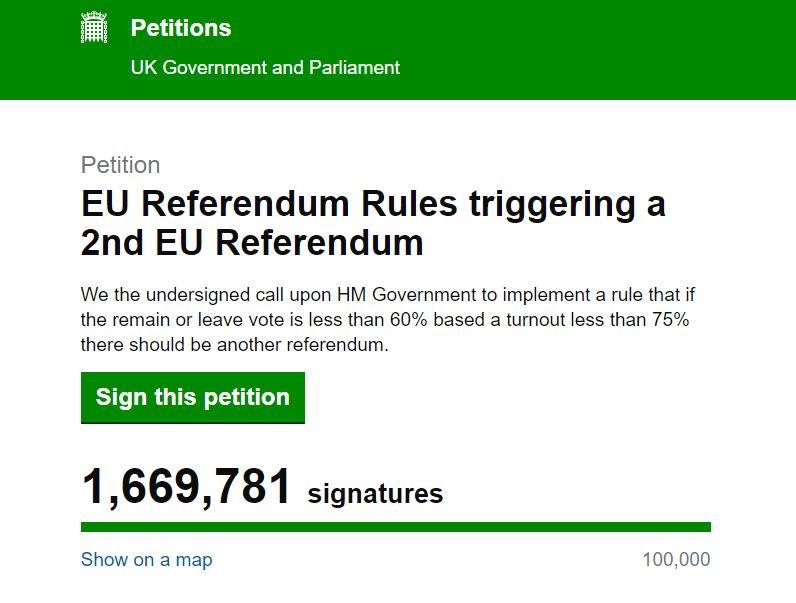The image size is (796, 603).
Task: Click the green 'Sign this petition' button
Action: point(193,397)
